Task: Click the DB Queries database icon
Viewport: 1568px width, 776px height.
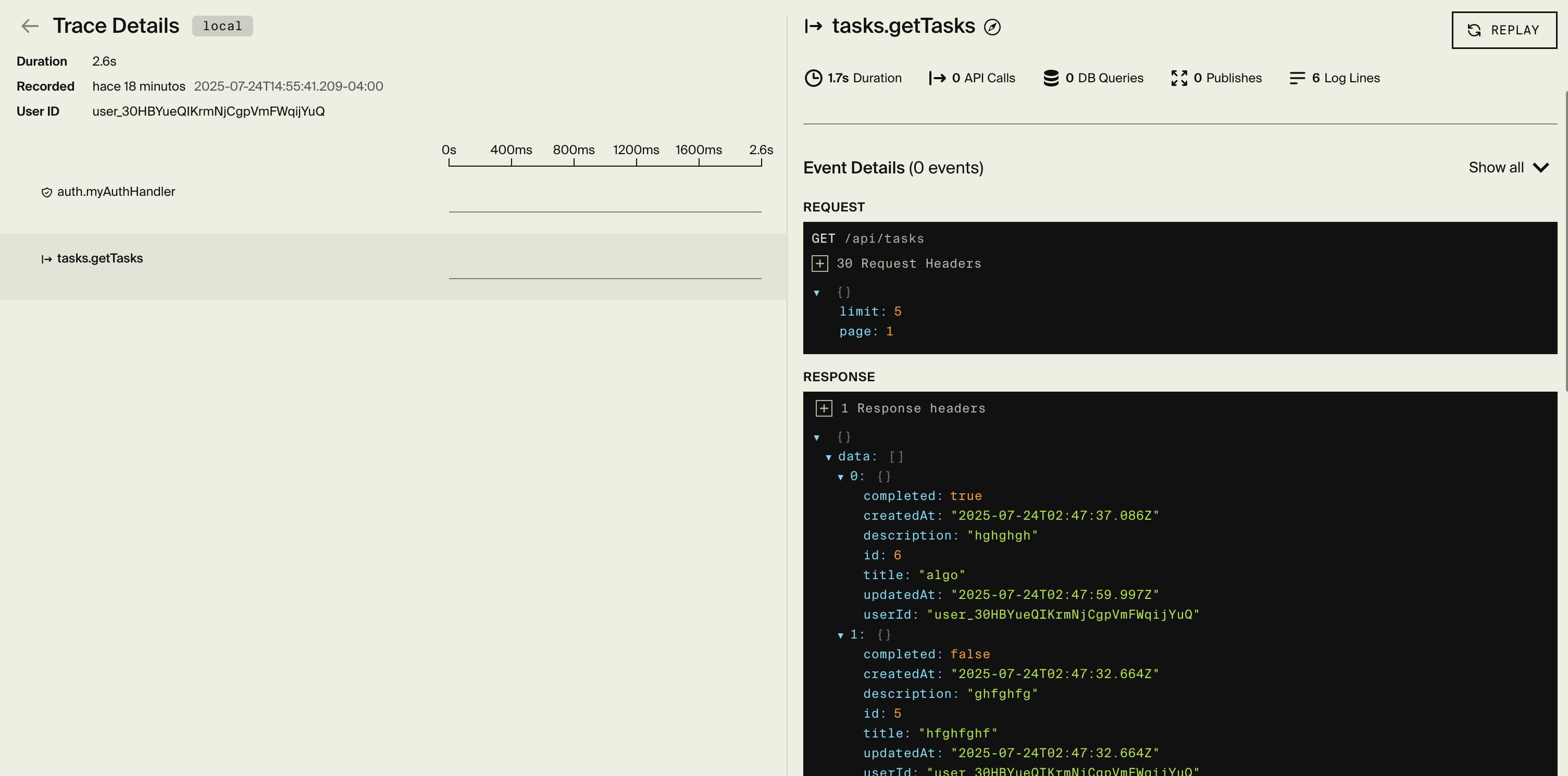Action: click(1051, 78)
